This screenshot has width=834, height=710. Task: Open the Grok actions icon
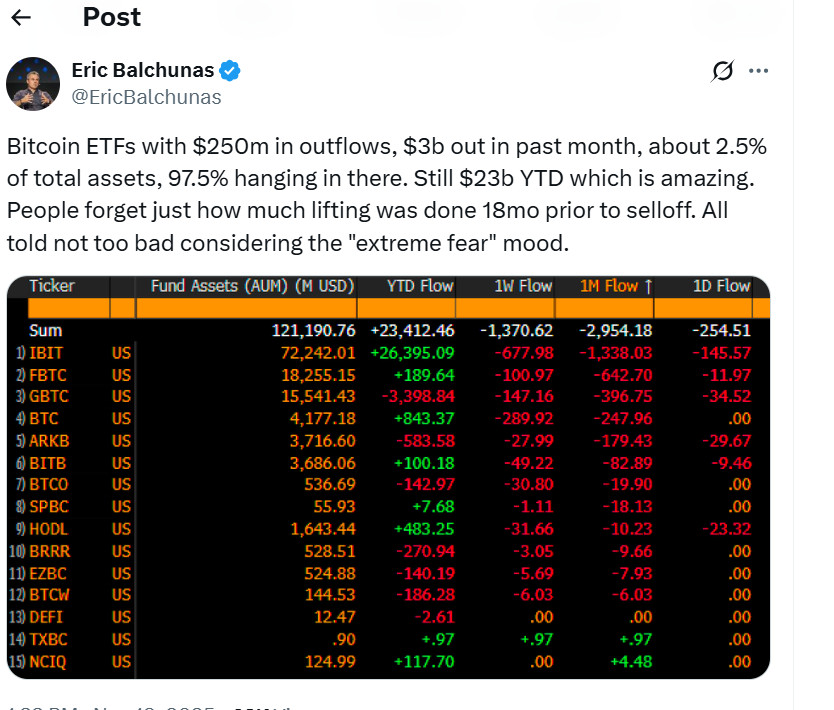pyautogui.click(x=721, y=71)
